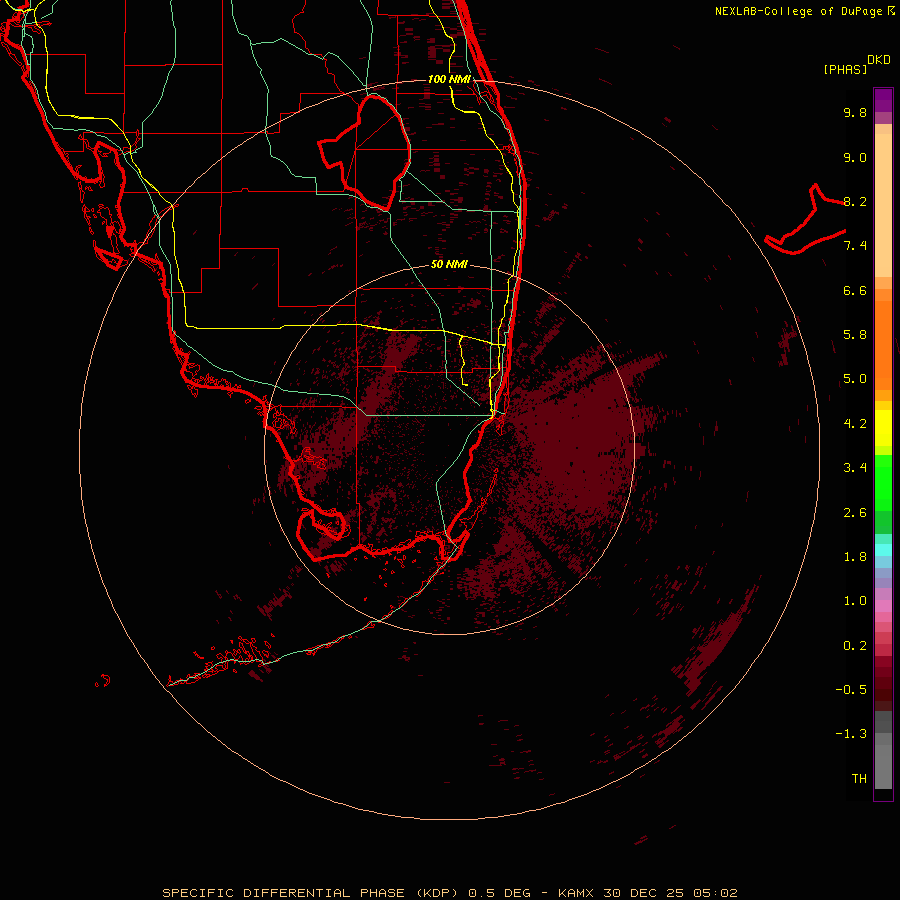Viewport: 900px width, 900px height.
Task: Click the 5.0 value on color scale
Action: click(855, 379)
